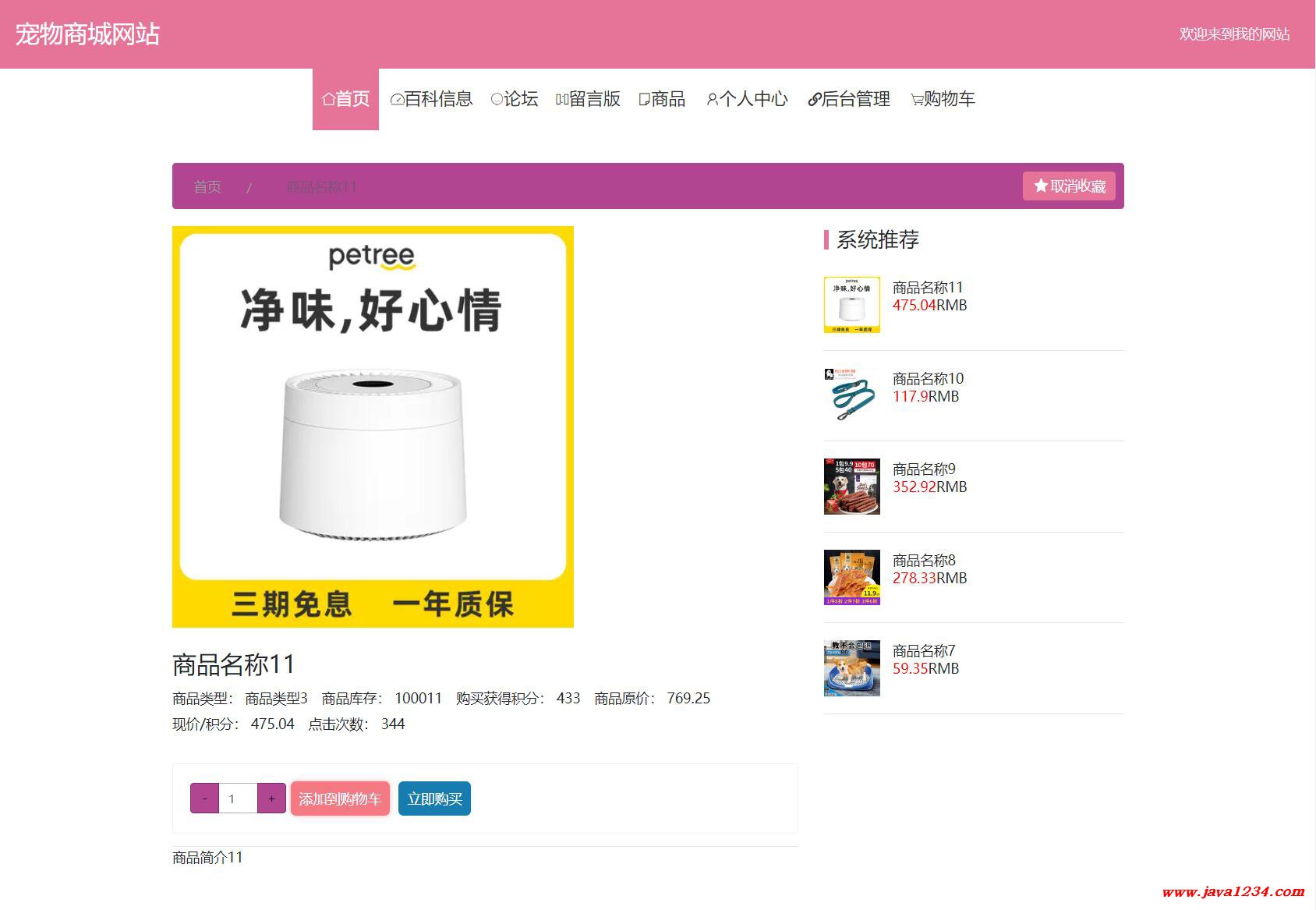Click the 商品名称11 breadcrumb text

tap(321, 187)
